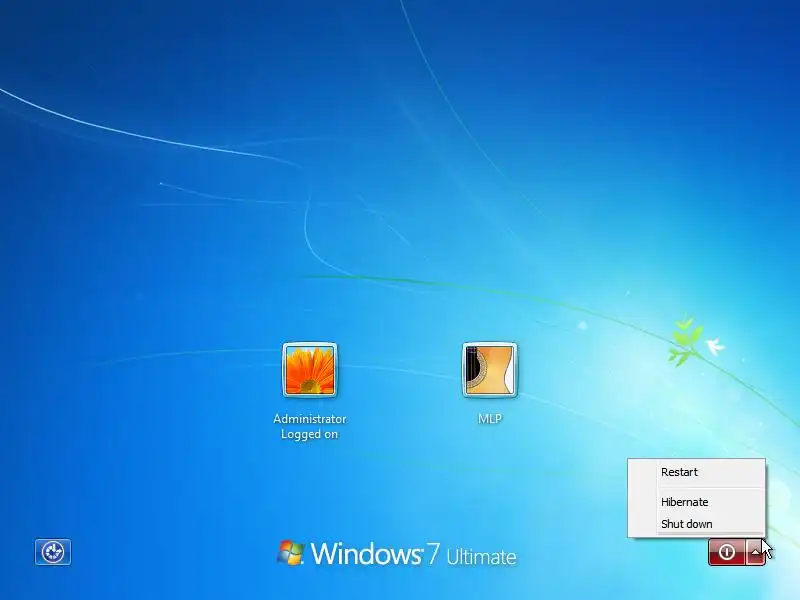Open the Ease of Access button

pyautogui.click(x=53, y=552)
